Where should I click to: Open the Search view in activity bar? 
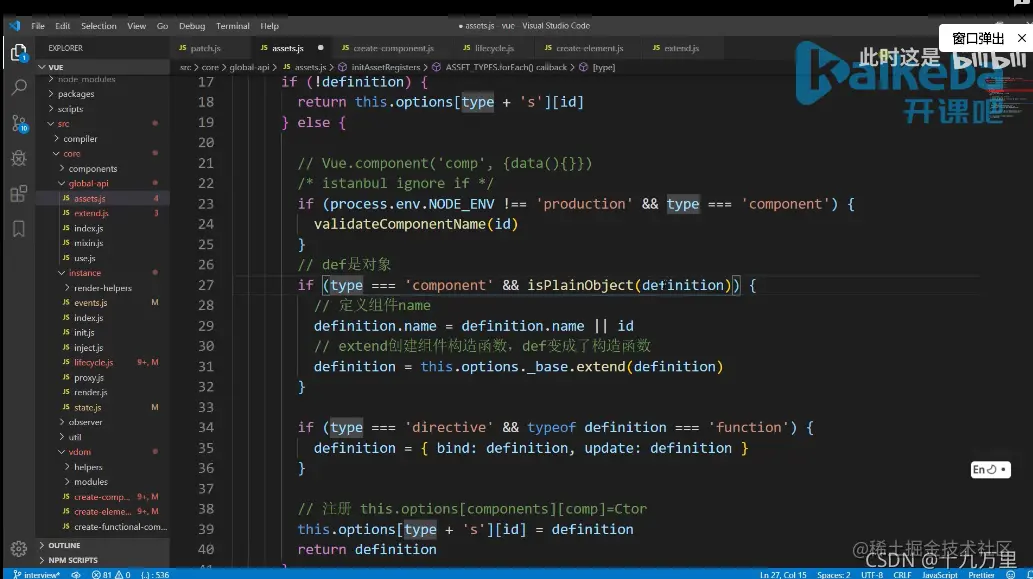[18, 87]
